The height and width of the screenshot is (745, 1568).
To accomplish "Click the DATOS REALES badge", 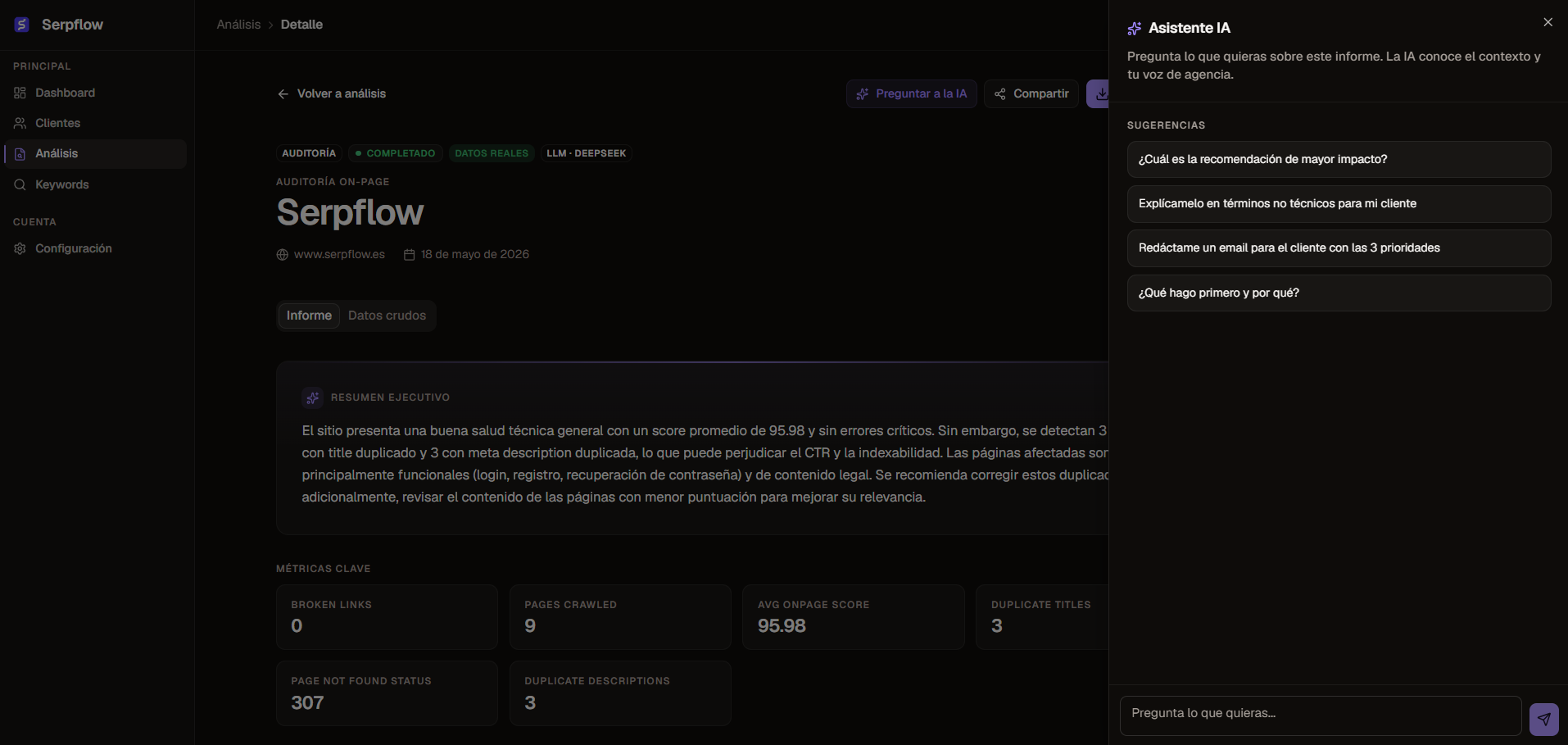I will (x=492, y=153).
